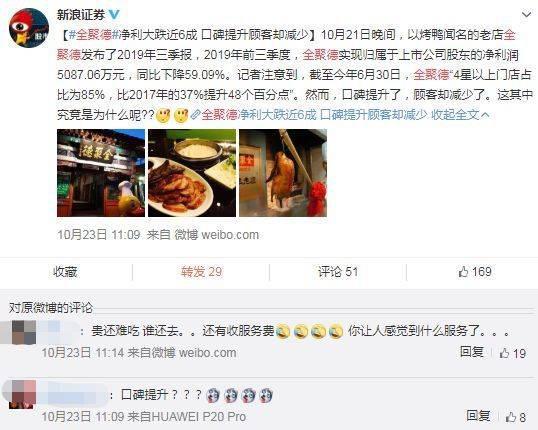Screen dimensions: 538x430
Task: Open the first commenter's blurred avatar
Action: 24,332
